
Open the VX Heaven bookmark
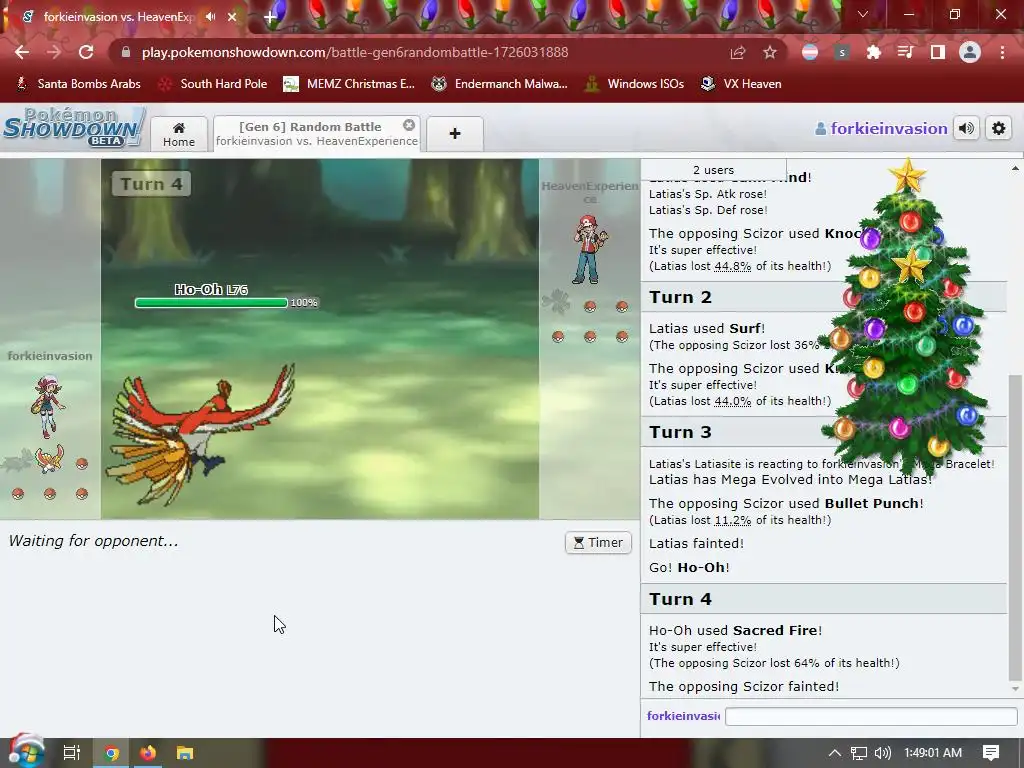(741, 84)
